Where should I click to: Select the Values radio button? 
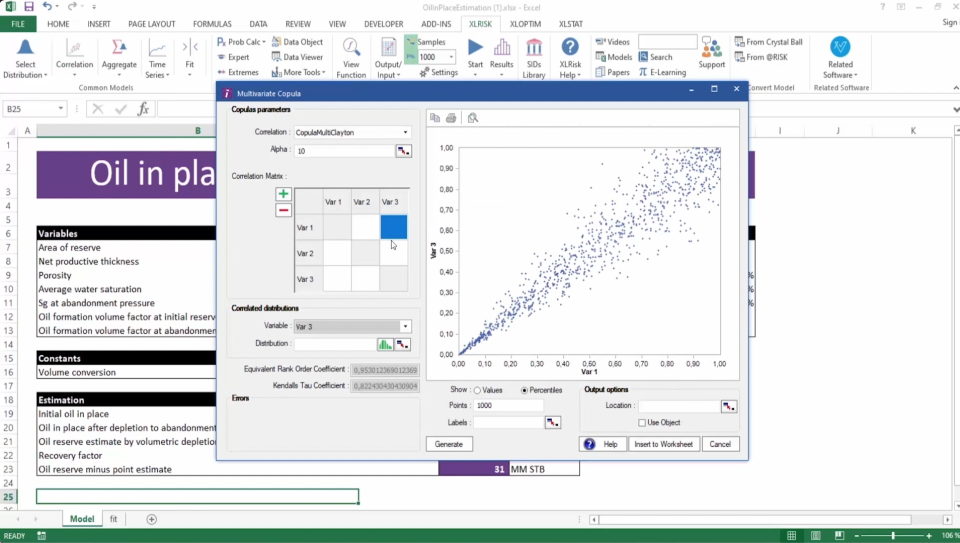(477, 391)
